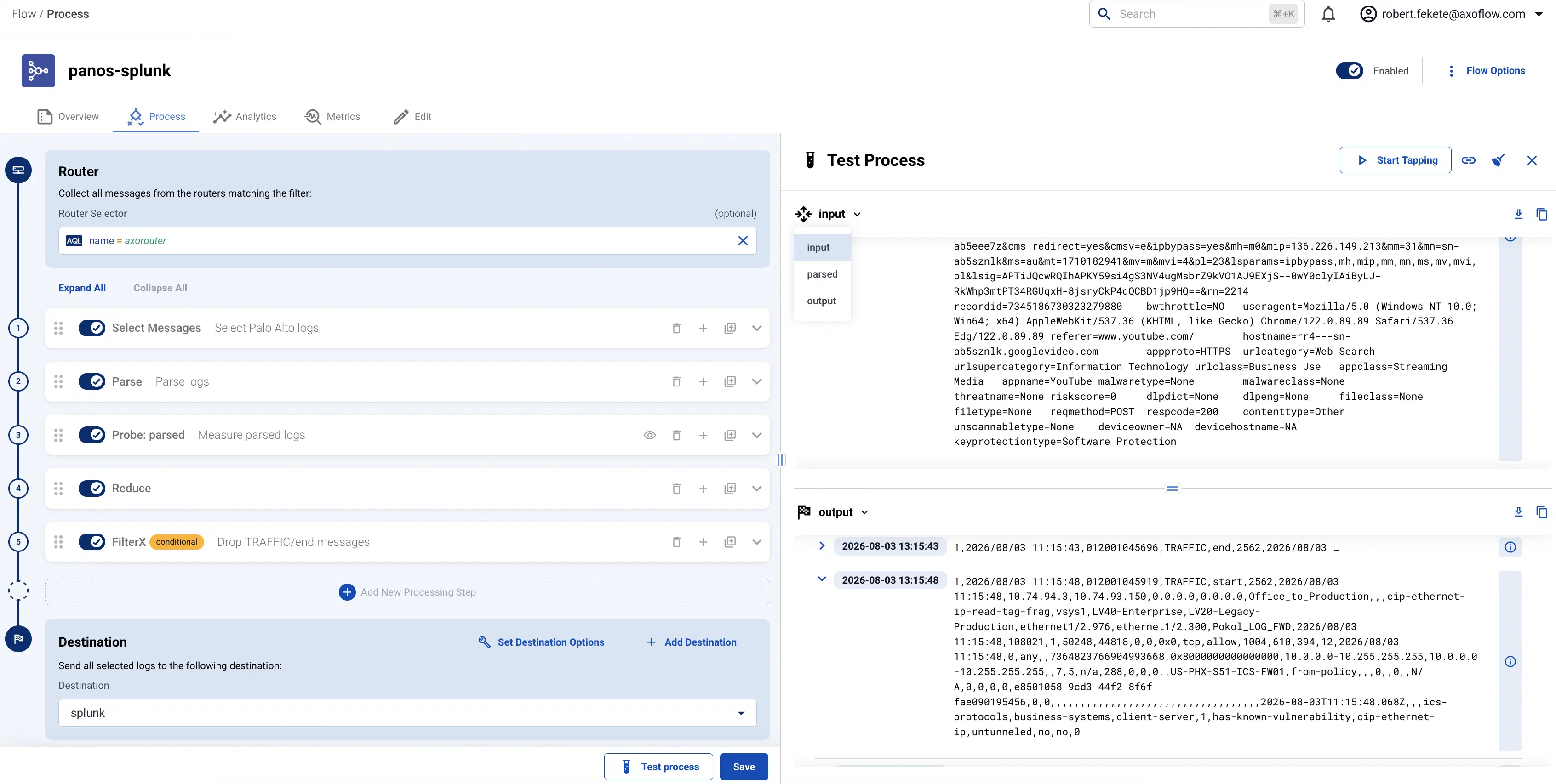The width and height of the screenshot is (1556, 784).
Task: Click Collapse All
Action: click(160, 288)
